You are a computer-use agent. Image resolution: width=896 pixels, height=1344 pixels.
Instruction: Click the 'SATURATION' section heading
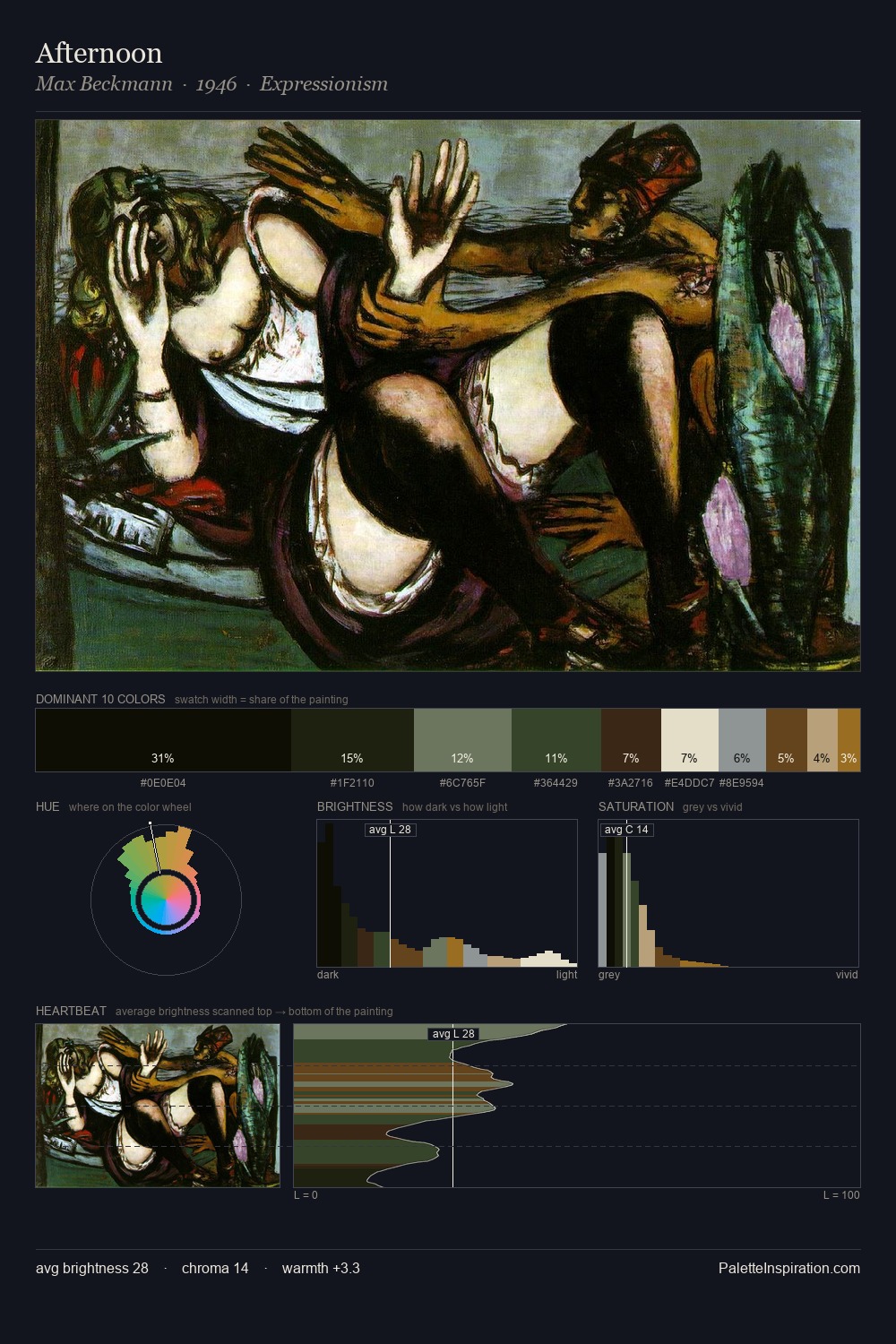click(636, 806)
